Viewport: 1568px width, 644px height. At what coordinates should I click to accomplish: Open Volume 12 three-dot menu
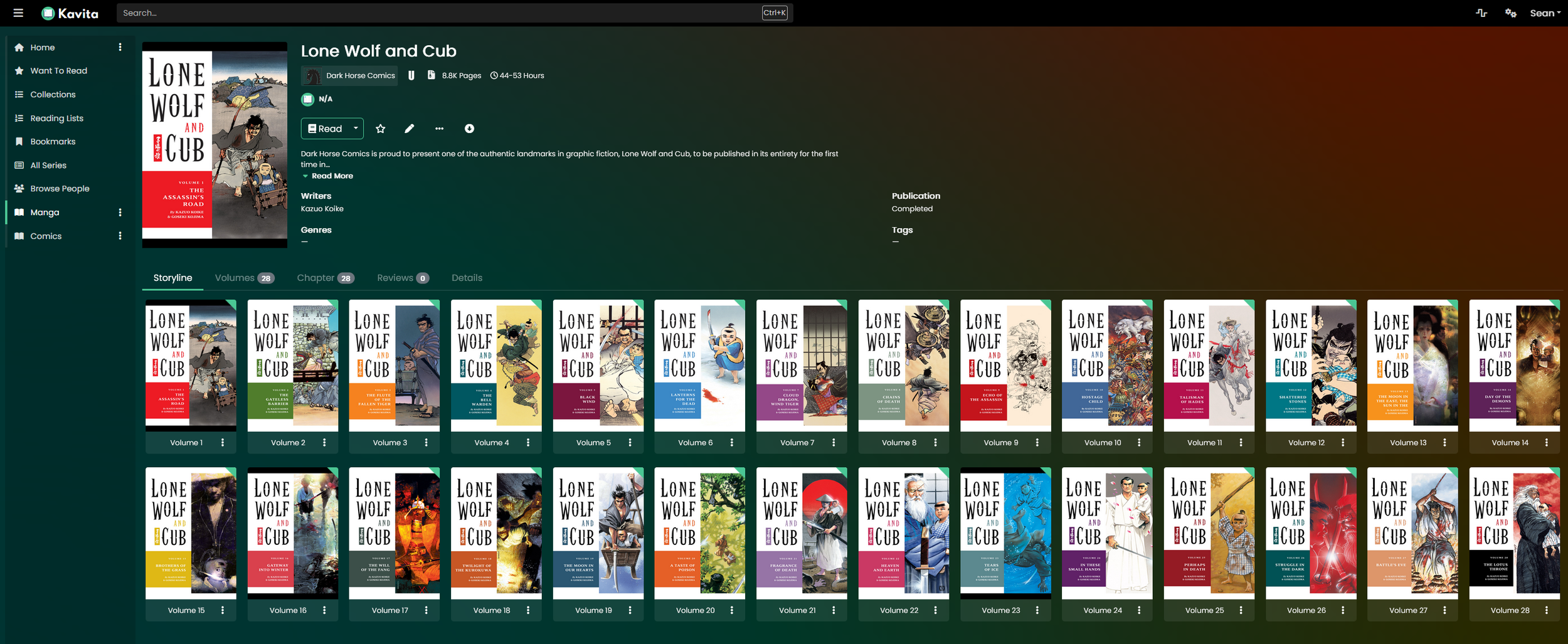[1343, 443]
